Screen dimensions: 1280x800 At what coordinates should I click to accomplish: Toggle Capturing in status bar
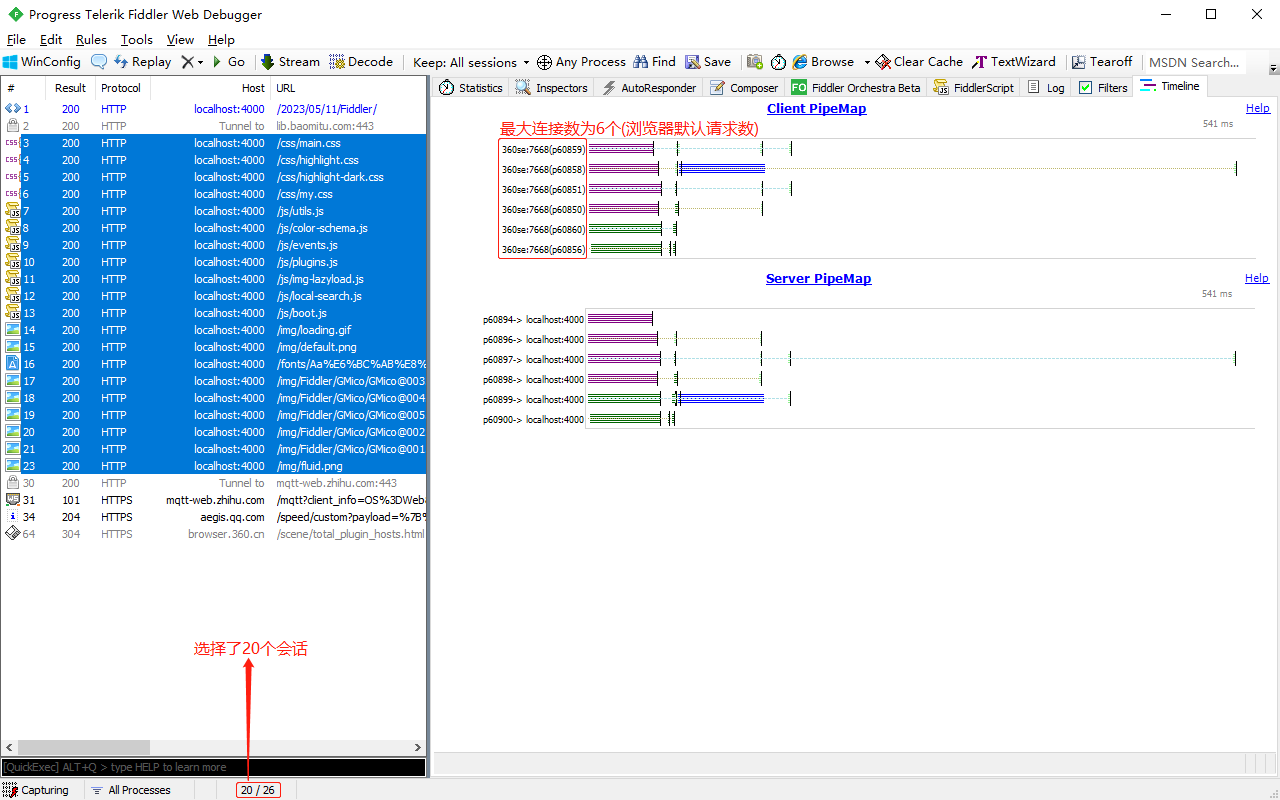click(36, 790)
